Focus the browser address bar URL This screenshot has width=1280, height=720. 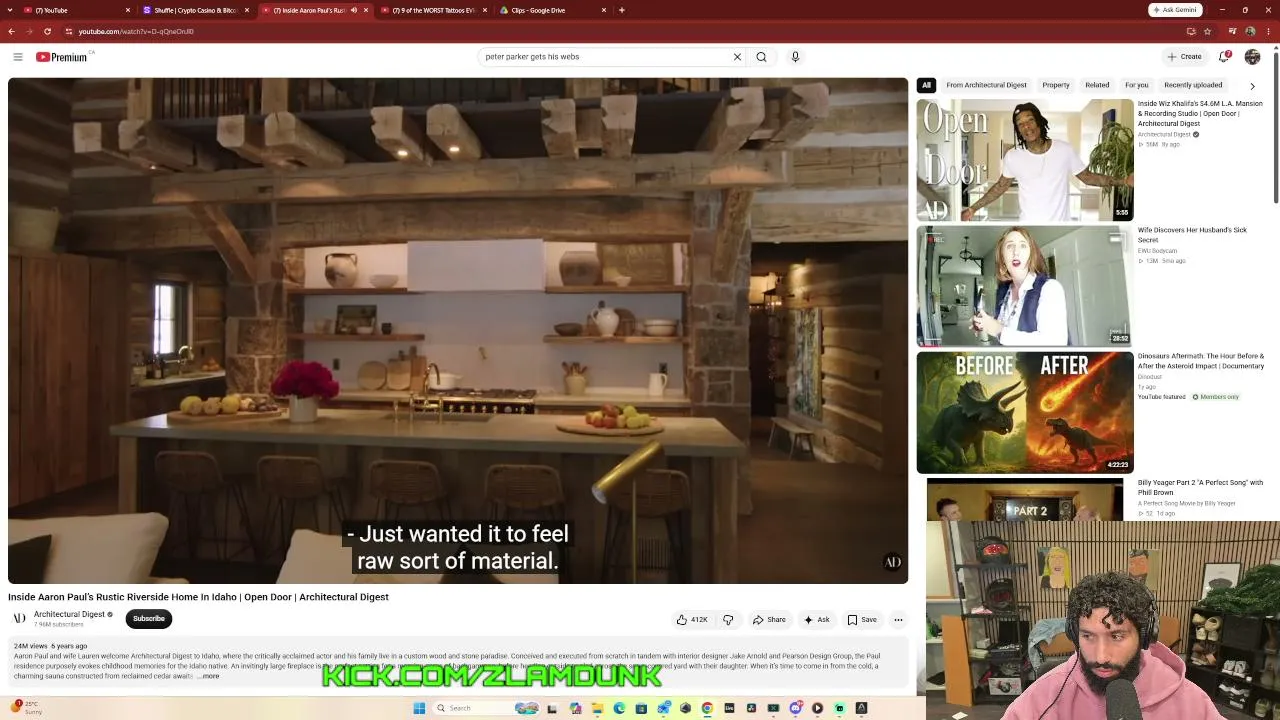click(136, 31)
